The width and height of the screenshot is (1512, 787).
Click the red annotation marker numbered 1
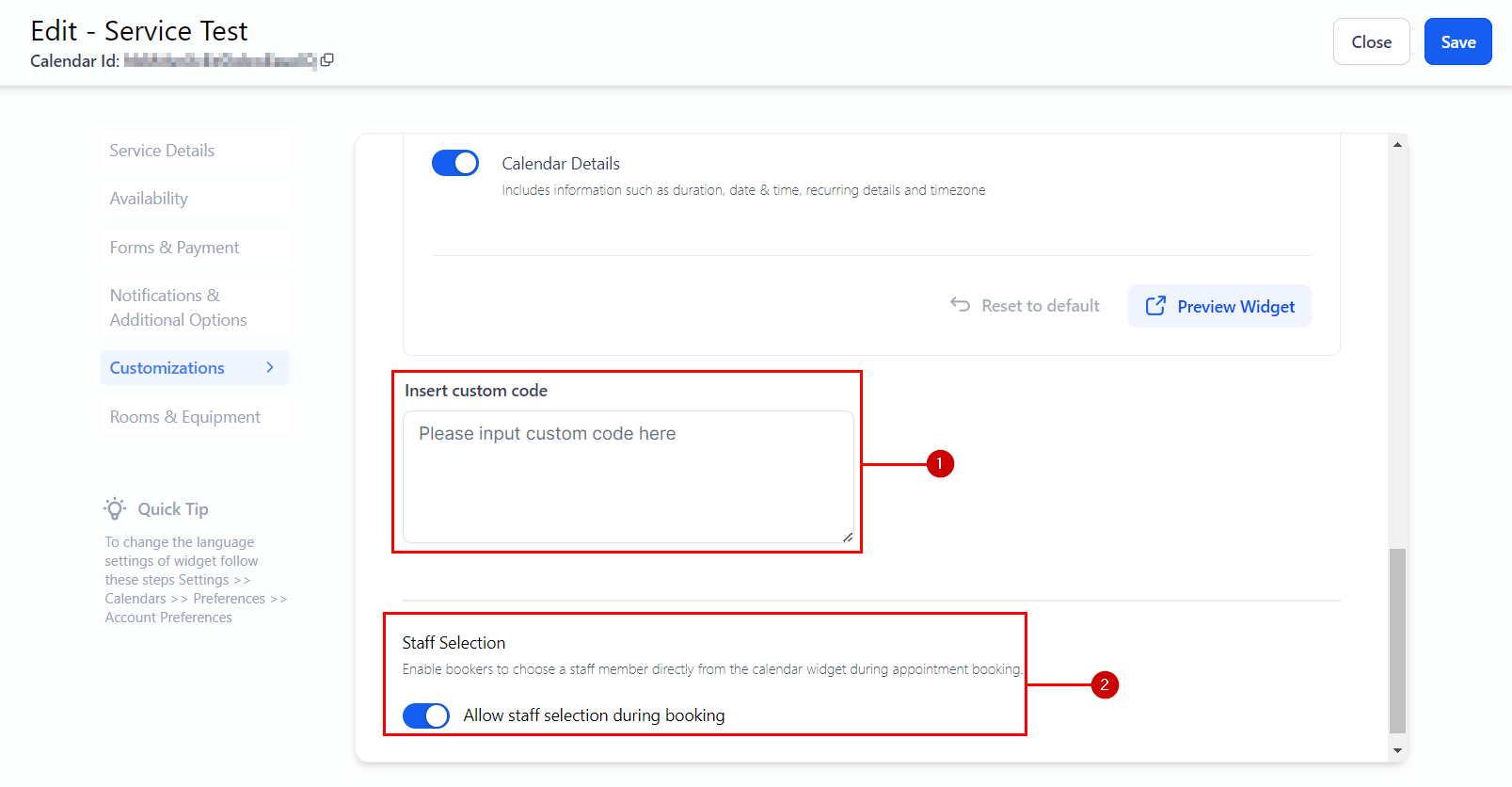tap(939, 464)
